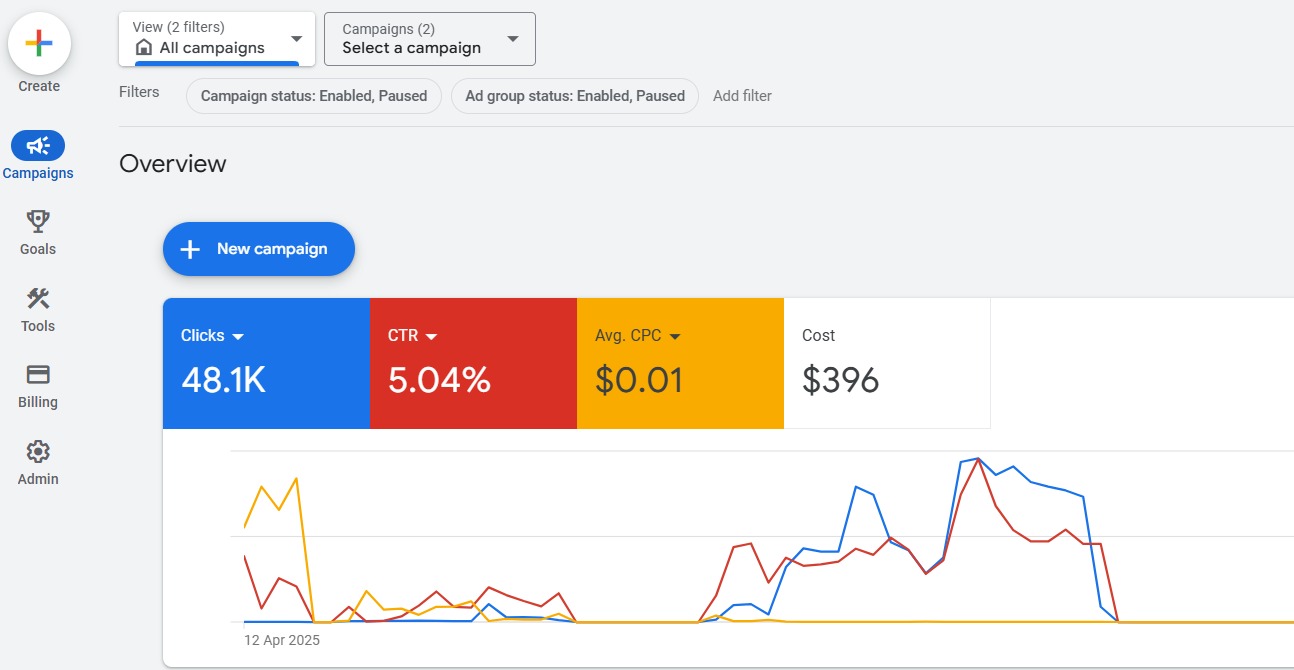Select the Cost metric card
This screenshot has width=1294, height=670.
click(x=886, y=363)
